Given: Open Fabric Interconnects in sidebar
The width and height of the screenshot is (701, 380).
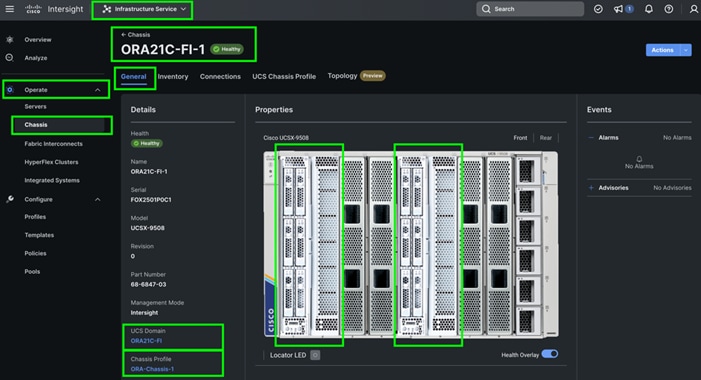Looking at the screenshot, I should [x=54, y=144].
